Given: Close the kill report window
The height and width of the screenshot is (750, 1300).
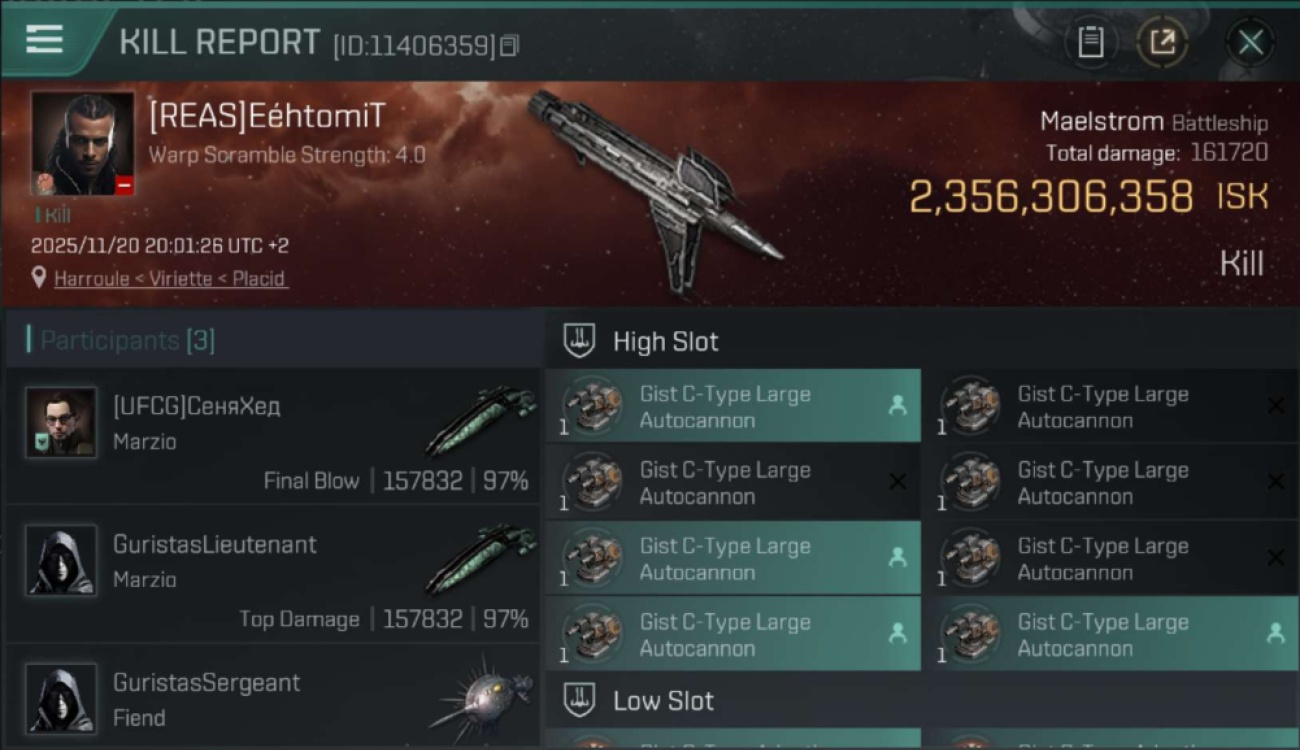Looking at the screenshot, I should pyautogui.click(x=1250, y=42).
